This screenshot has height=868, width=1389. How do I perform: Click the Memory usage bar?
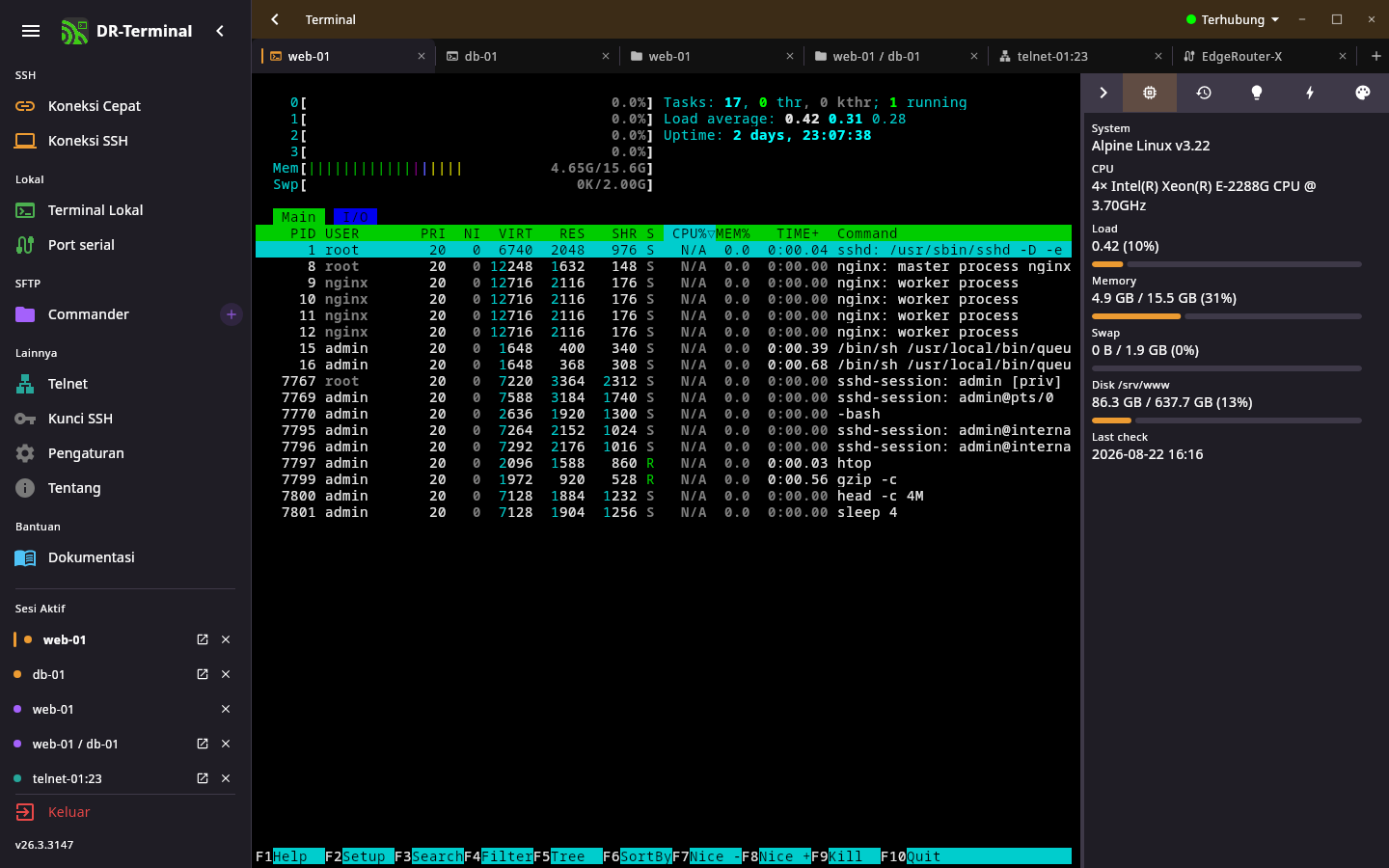[1227, 316]
